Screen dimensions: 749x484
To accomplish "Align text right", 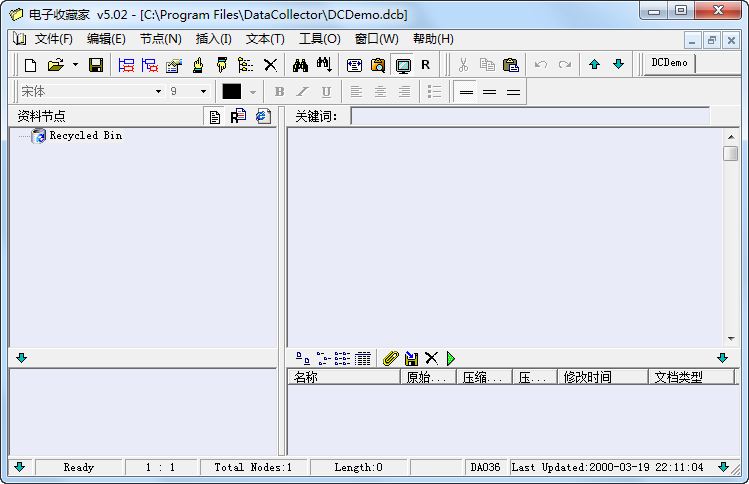I will (405, 91).
